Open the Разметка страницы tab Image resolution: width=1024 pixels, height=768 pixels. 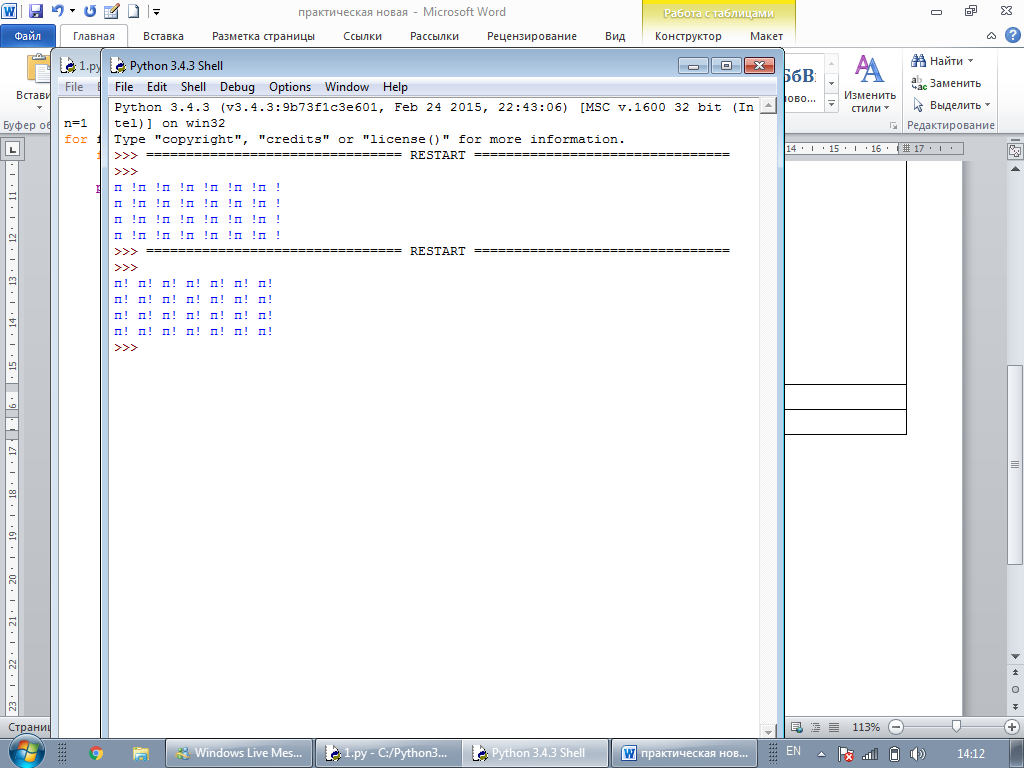coord(263,36)
